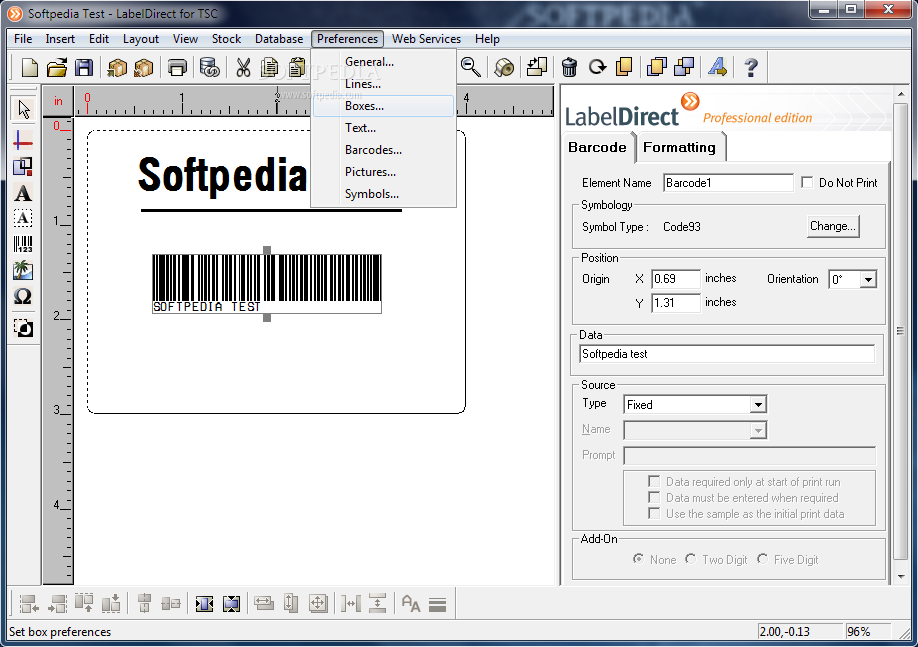Image resolution: width=918 pixels, height=647 pixels.
Task: Open the Orientation dropdown
Action: click(x=868, y=280)
